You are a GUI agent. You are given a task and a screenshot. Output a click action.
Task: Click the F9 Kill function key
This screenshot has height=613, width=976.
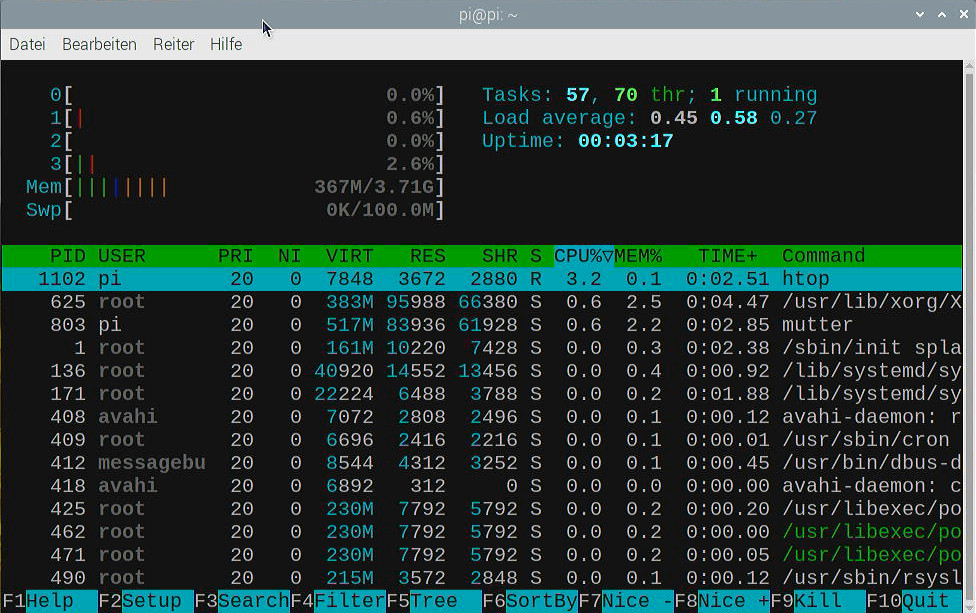(818, 601)
